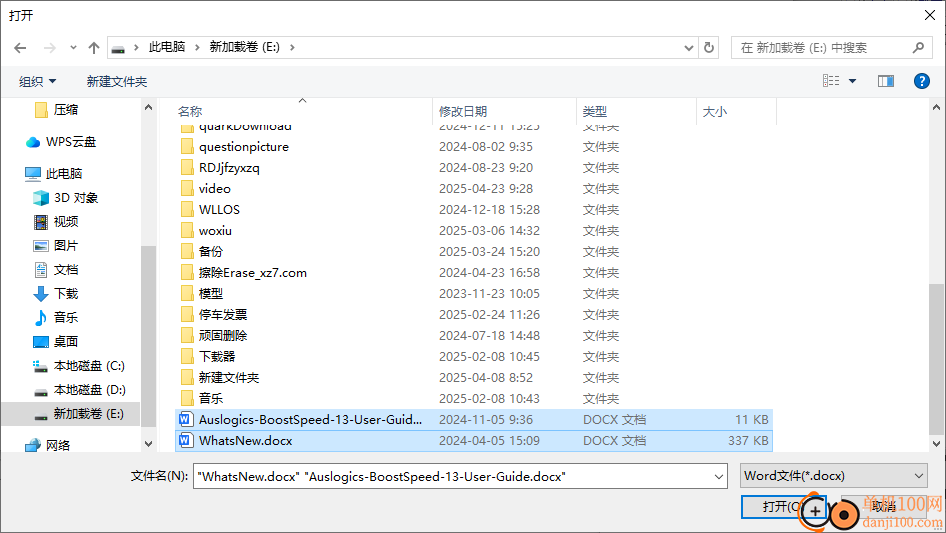The width and height of the screenshot is (946, 533).
Task: Select 此电脑 in the navigation tree
Action: pos(64,174)
